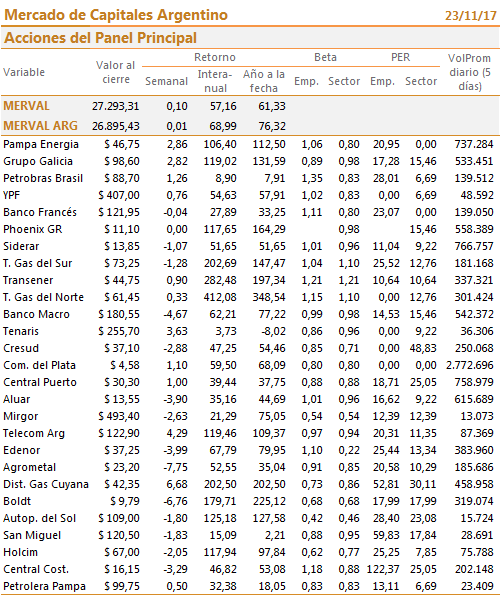Click the Valor al cierre header
The image size is (500, 595).
115,72
